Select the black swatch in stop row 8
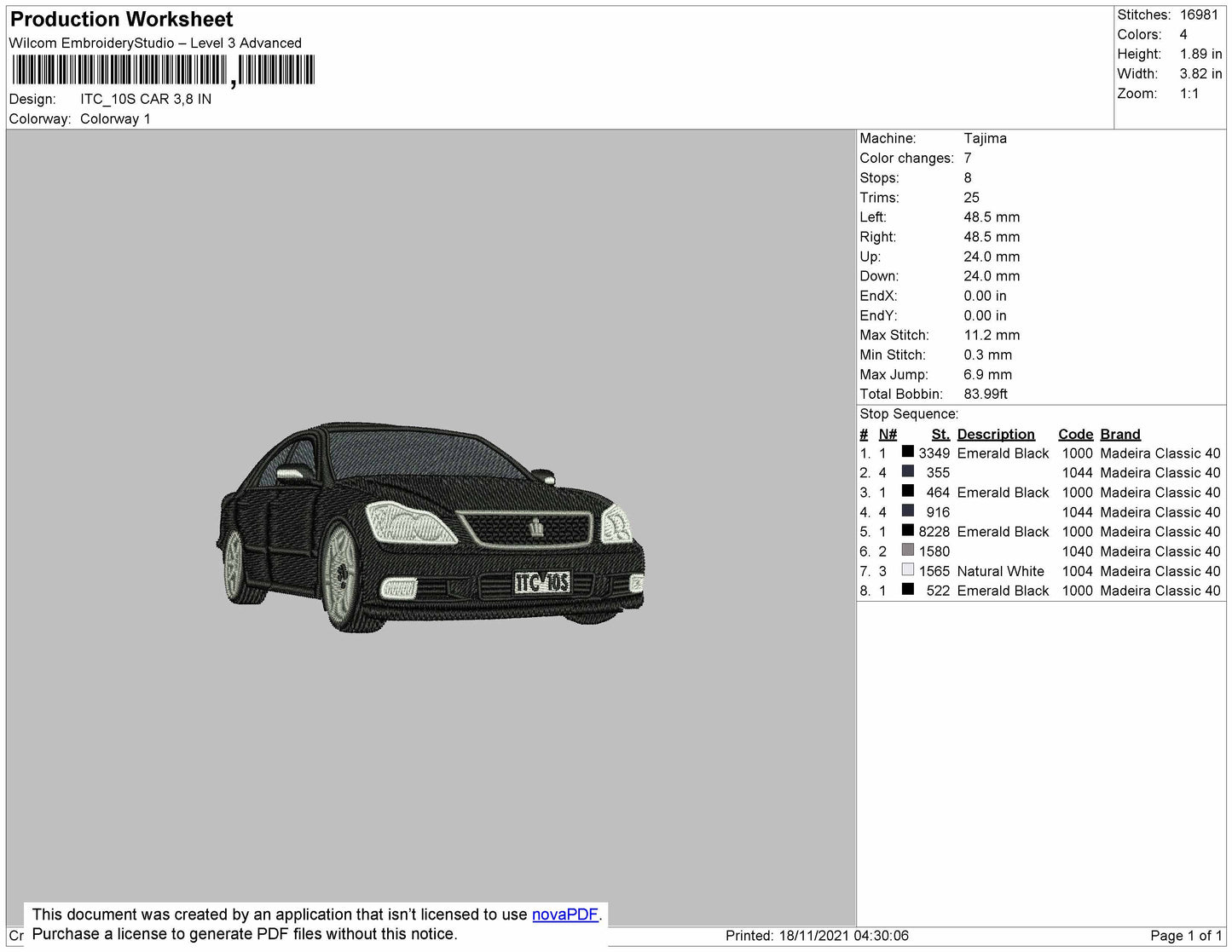 (x=908, y=589)
